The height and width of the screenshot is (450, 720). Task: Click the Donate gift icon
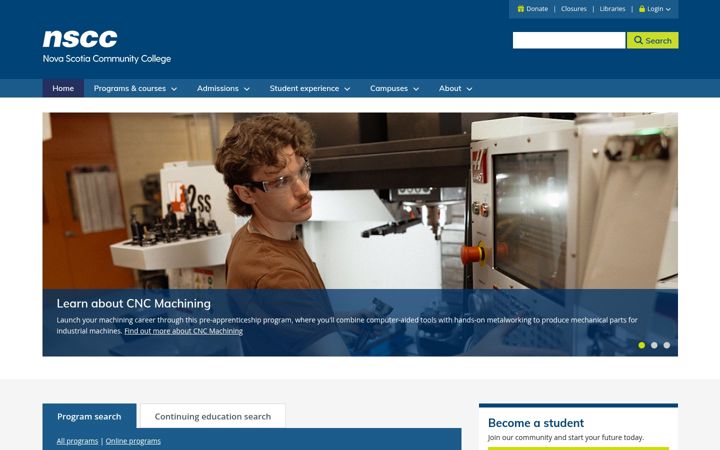click(x=521, y=9)
